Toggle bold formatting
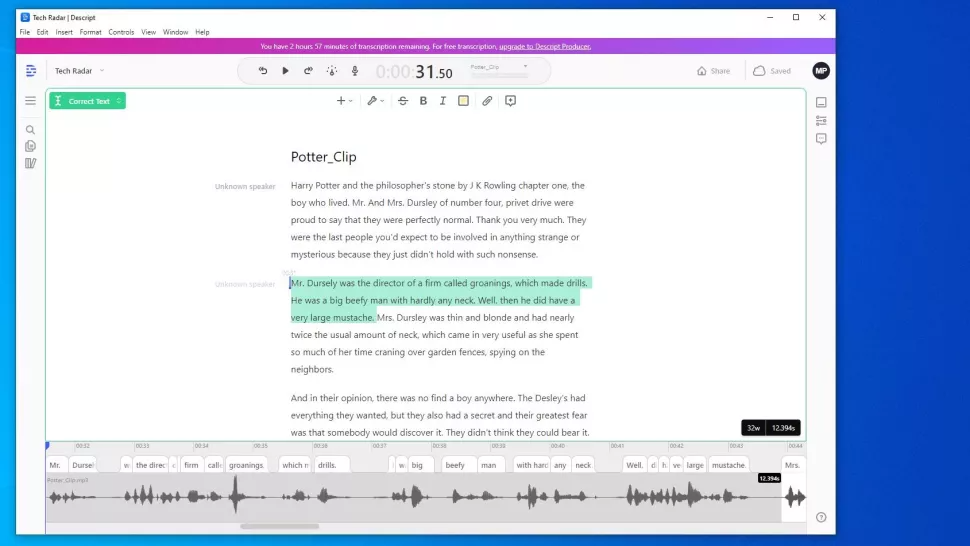 pos(423,101)
